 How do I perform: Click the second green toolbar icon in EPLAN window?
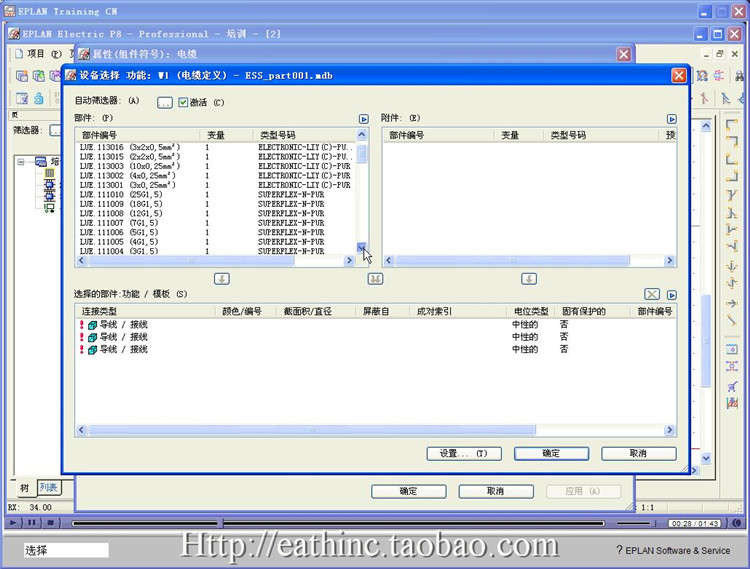39,76
